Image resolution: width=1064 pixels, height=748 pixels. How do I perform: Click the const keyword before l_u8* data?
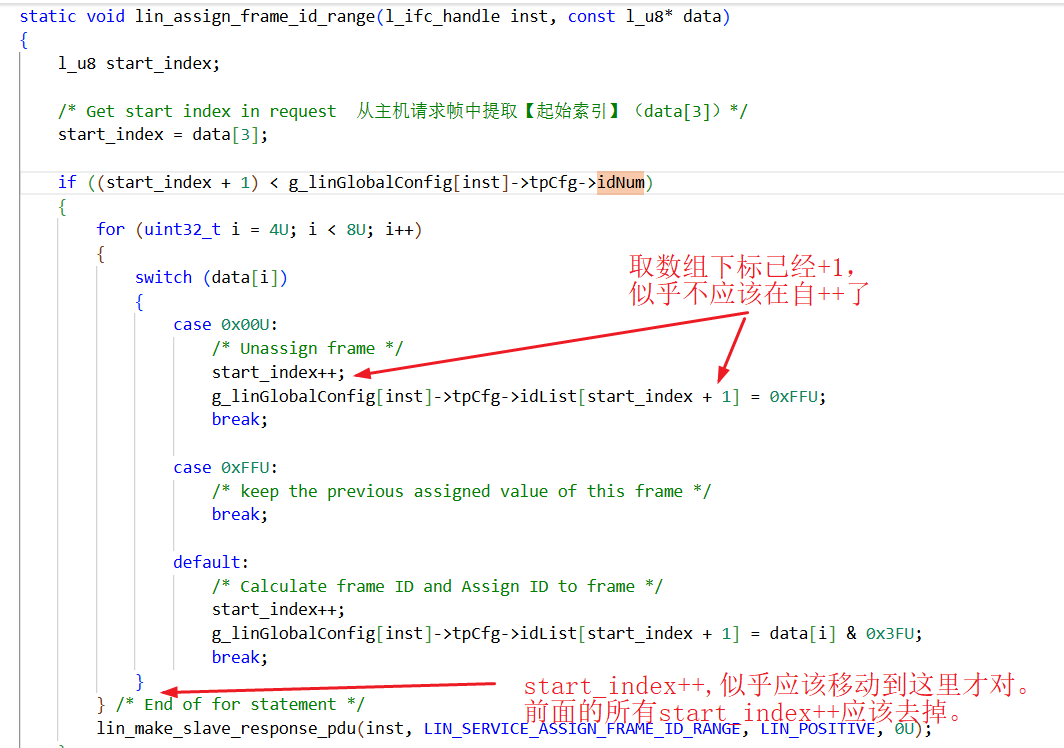[591, 16]
